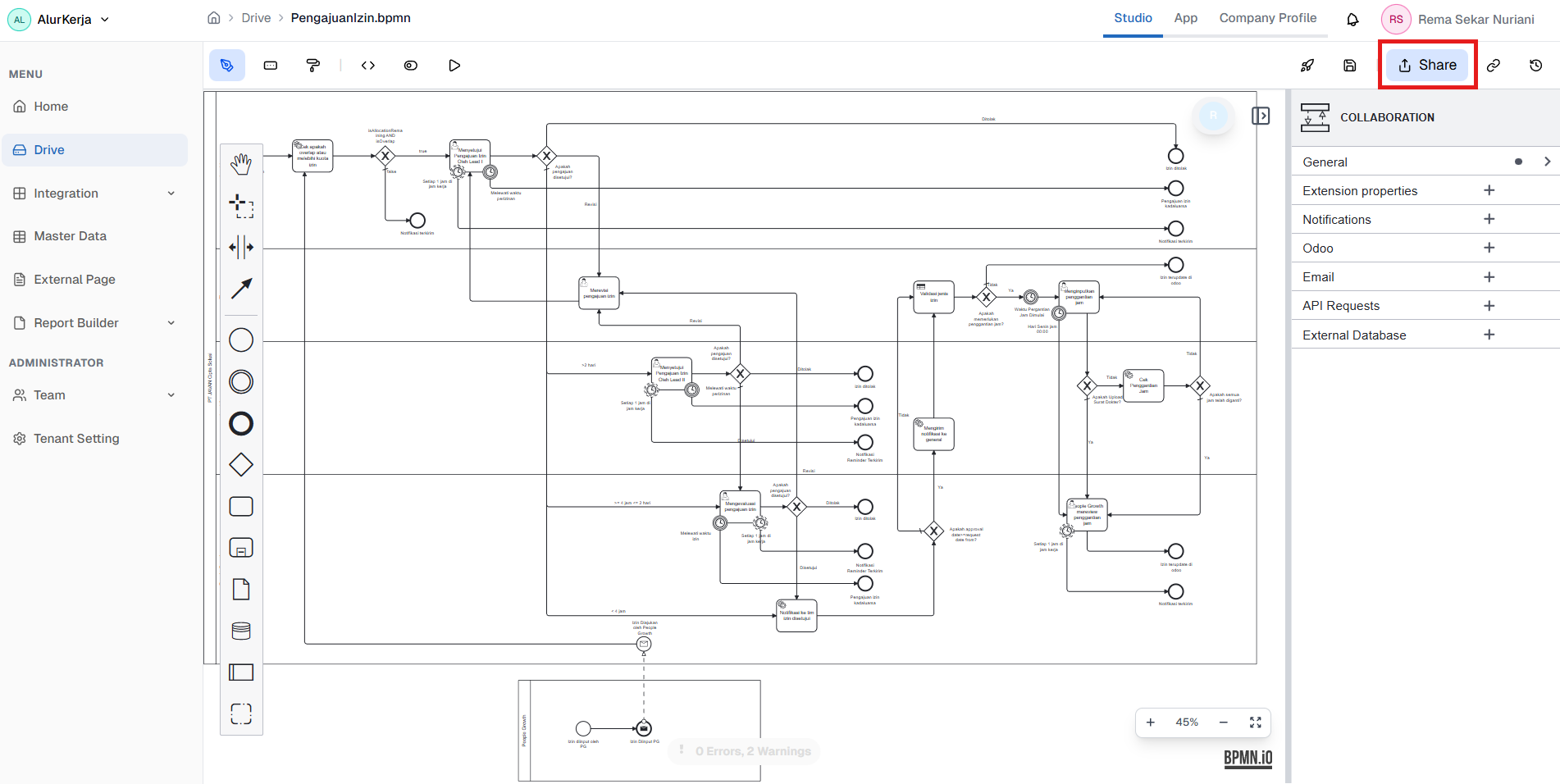Toggle the preview eye icon
This screenshot has height=784, width=1560.
pos(410,65)
